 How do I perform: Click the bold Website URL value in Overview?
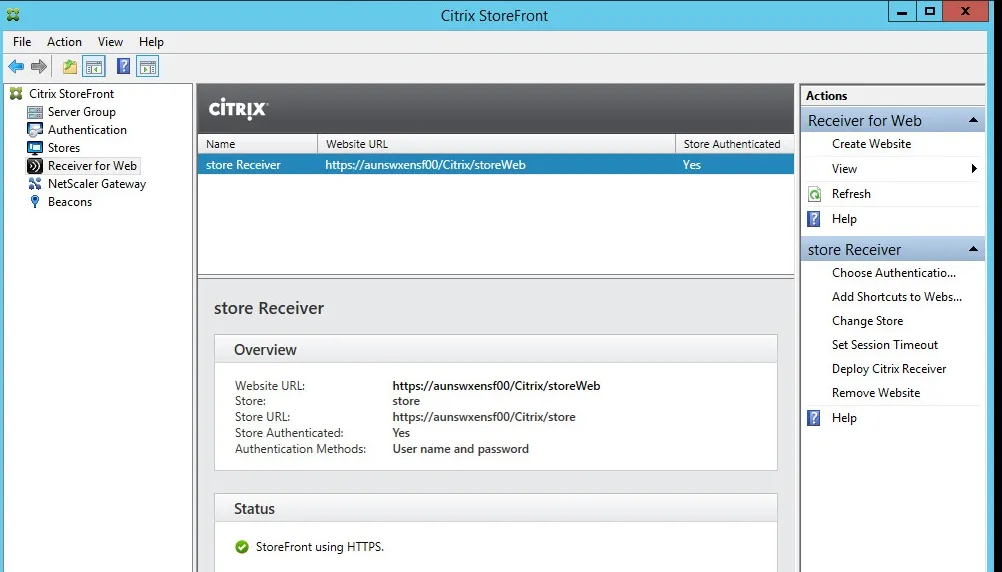click(497, 386)
